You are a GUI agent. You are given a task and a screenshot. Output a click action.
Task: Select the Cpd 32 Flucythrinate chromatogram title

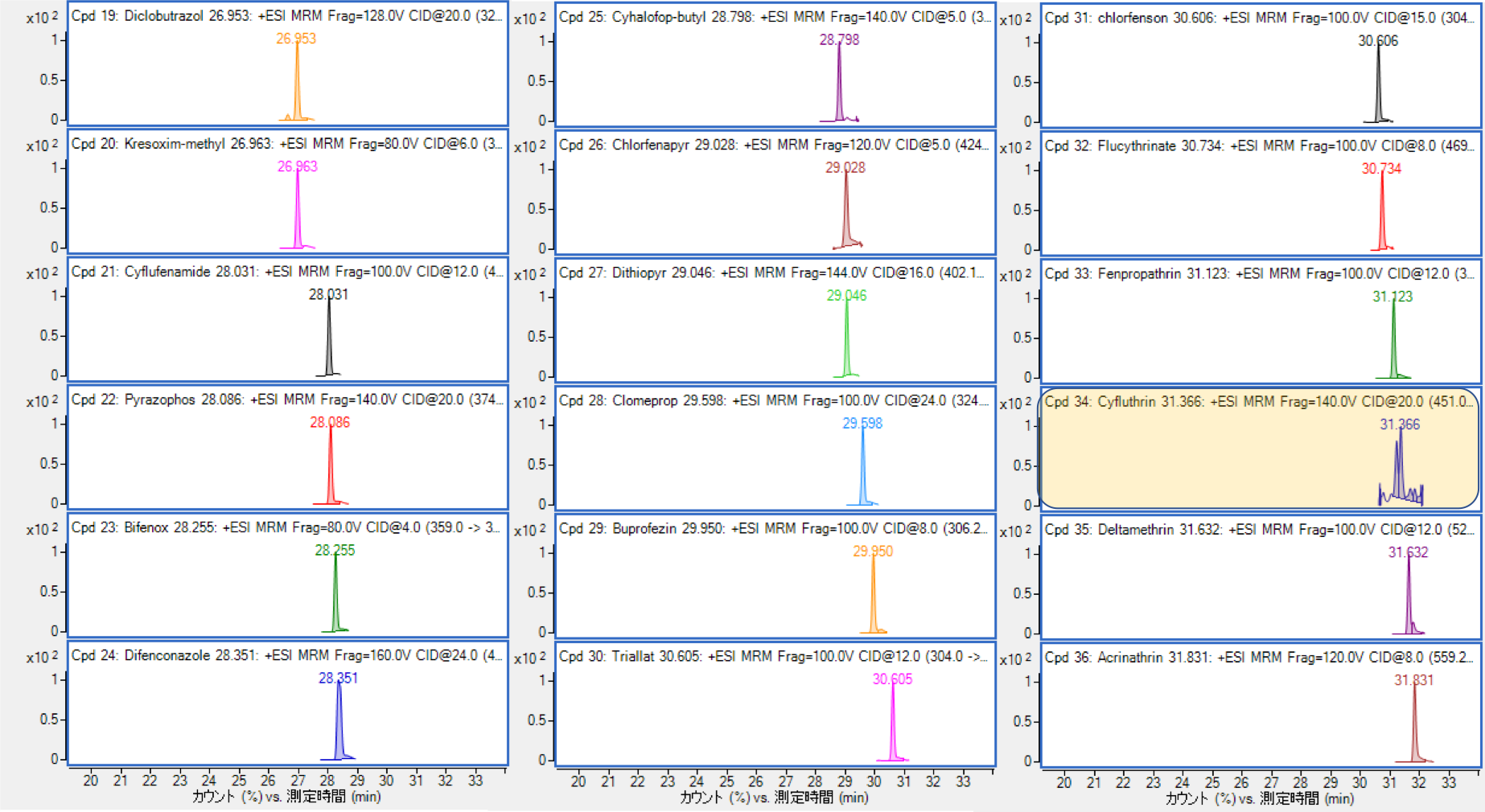coord(1260,146)
